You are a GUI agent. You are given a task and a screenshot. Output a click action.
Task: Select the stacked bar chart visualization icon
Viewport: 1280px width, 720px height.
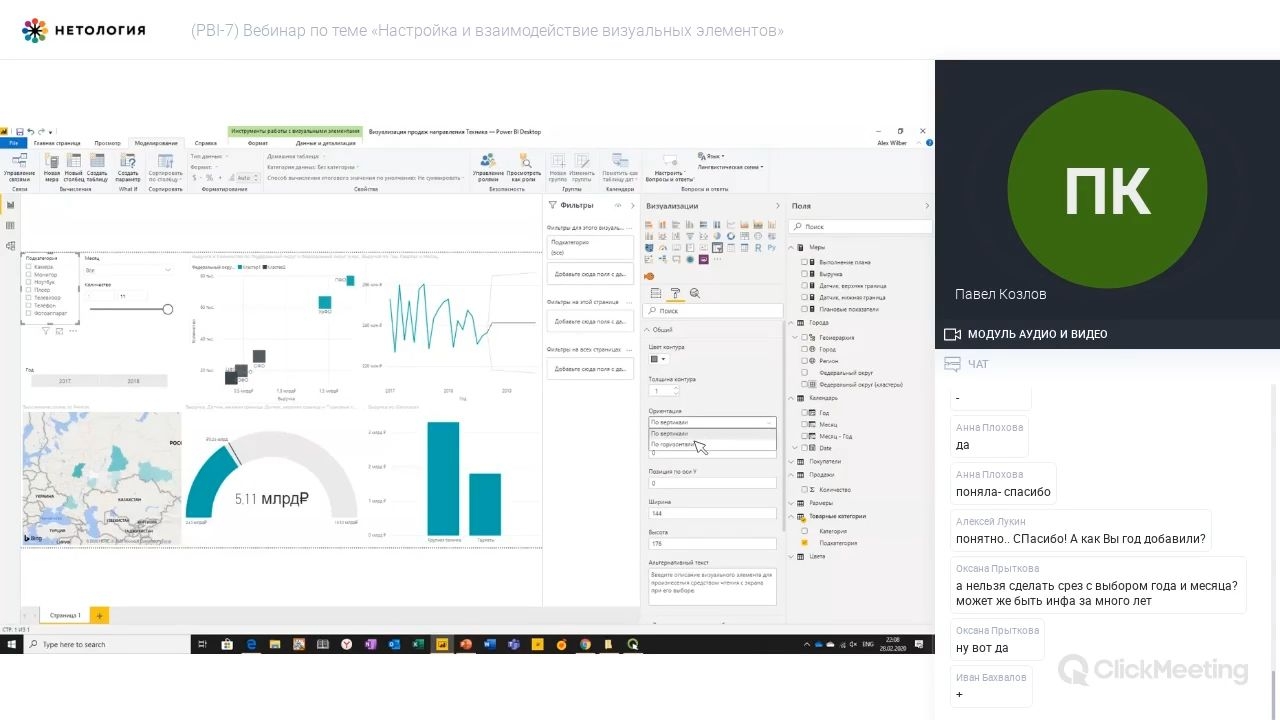click(x=649, y=224)
